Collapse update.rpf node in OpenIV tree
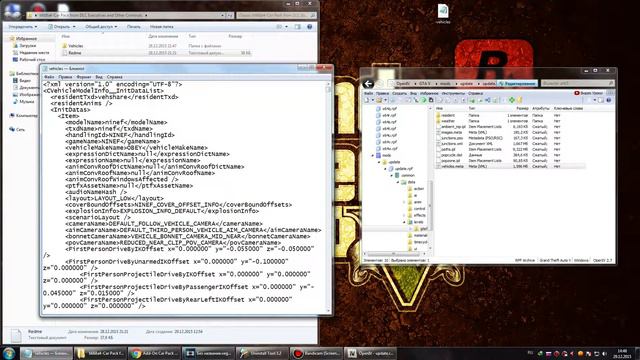The width and height of the screenshot is (640, 360). (385, 169)
